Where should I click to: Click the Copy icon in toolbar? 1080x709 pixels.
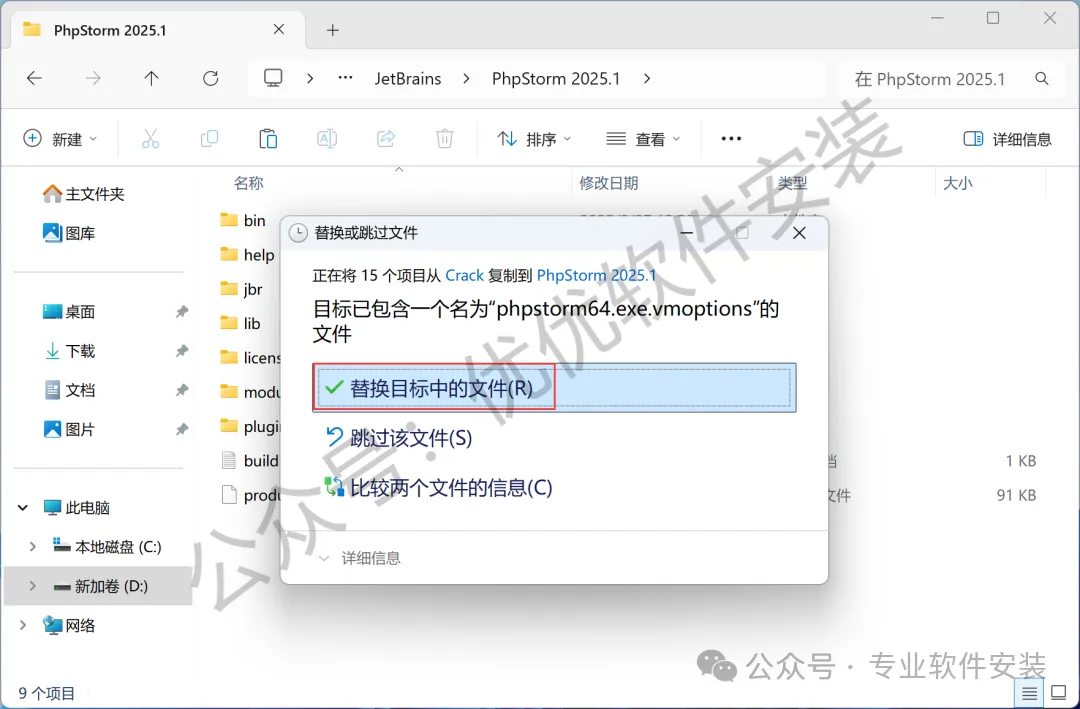point(209,139)
